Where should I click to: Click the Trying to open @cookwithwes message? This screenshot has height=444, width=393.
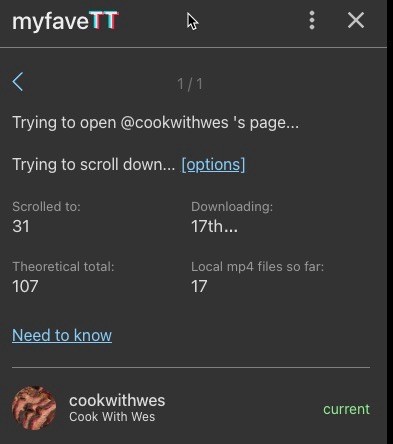point(156,123)
